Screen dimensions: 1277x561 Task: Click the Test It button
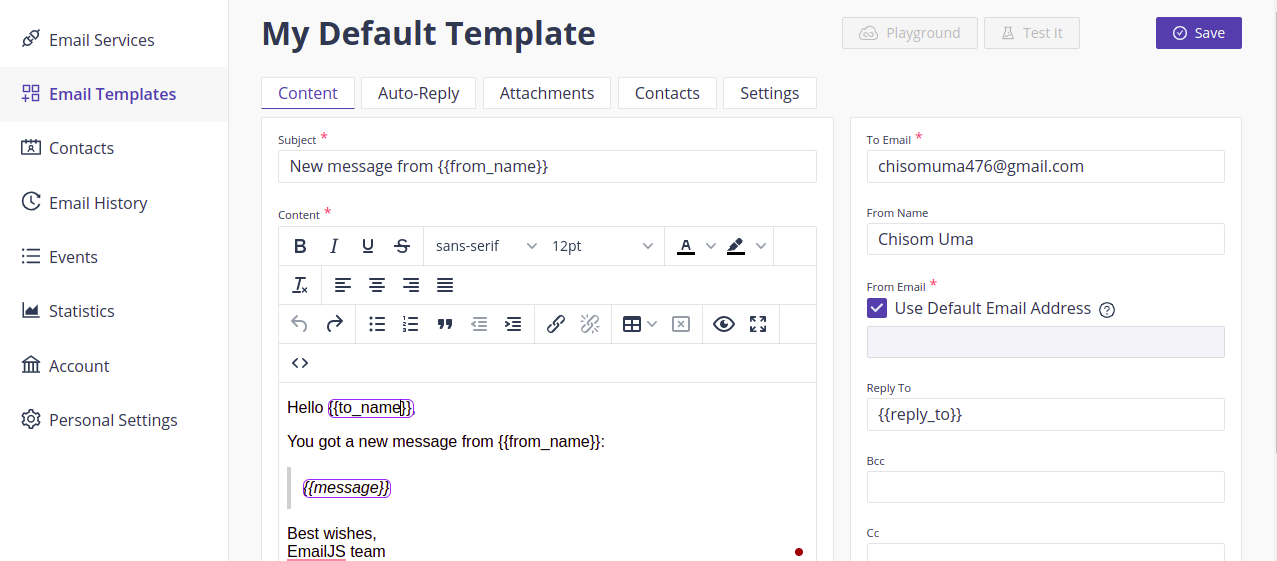point(1032,33)
